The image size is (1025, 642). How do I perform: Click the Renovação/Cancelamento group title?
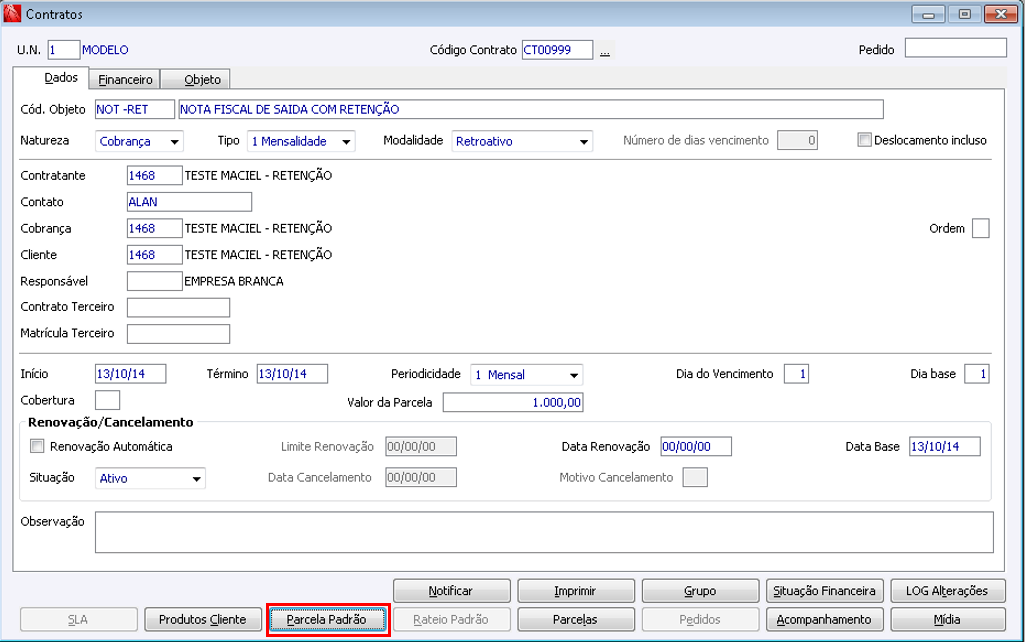click(110, 422)
